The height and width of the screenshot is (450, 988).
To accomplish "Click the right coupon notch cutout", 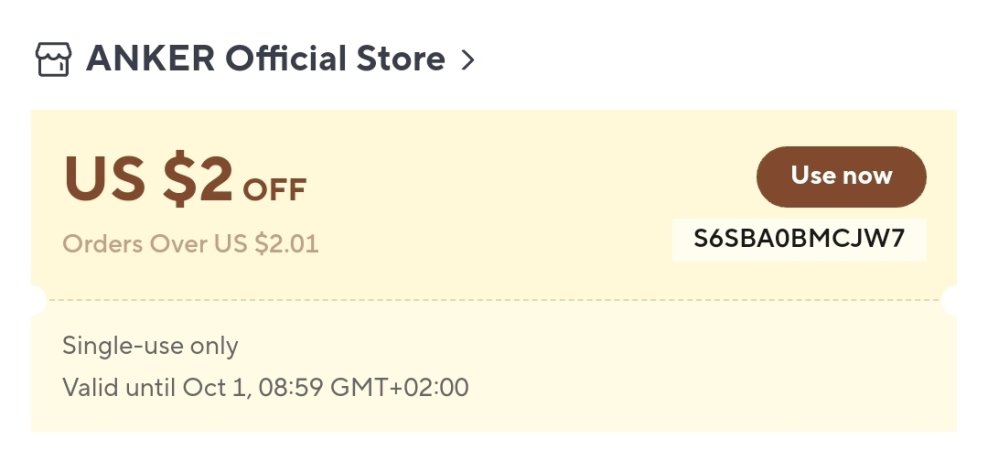I will (x=950, y=300).
